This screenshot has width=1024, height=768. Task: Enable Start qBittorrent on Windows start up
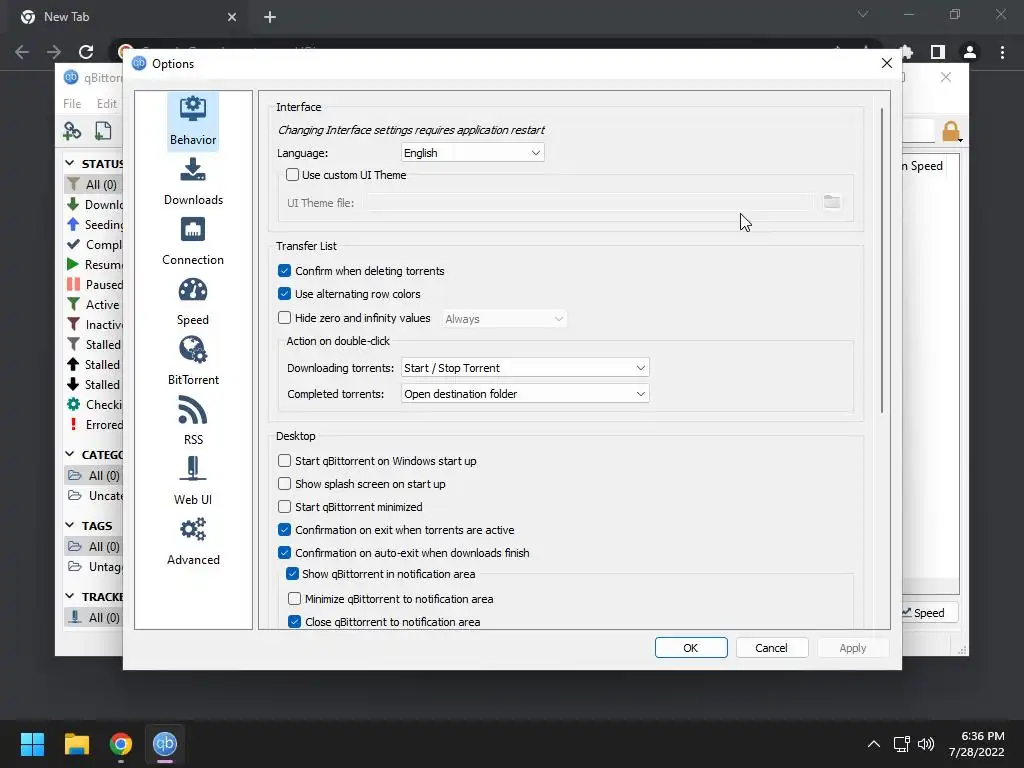(284, 461)
